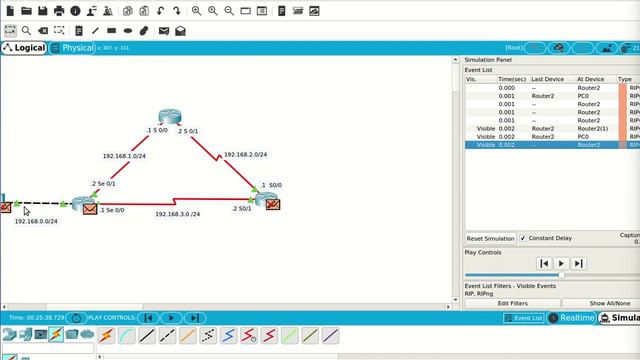This screenshot has width=640, height=360.
Task: Redo the last action
Action: [x=177, y=11]
